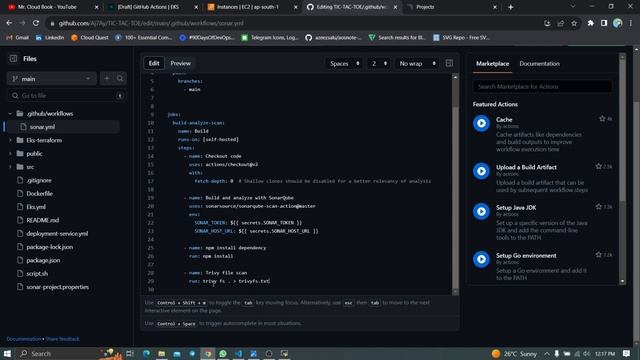Open browser extensions puzzle icon
Screen dimensions: 640x360
pyautogui.click(x=591, y=23)
